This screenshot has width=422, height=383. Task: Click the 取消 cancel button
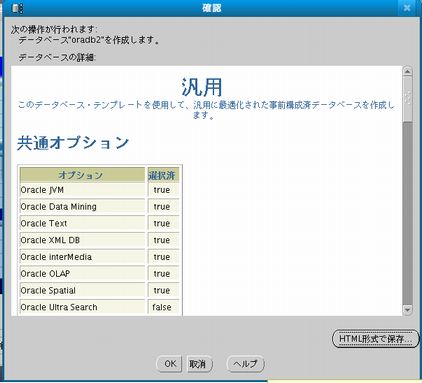199,364
